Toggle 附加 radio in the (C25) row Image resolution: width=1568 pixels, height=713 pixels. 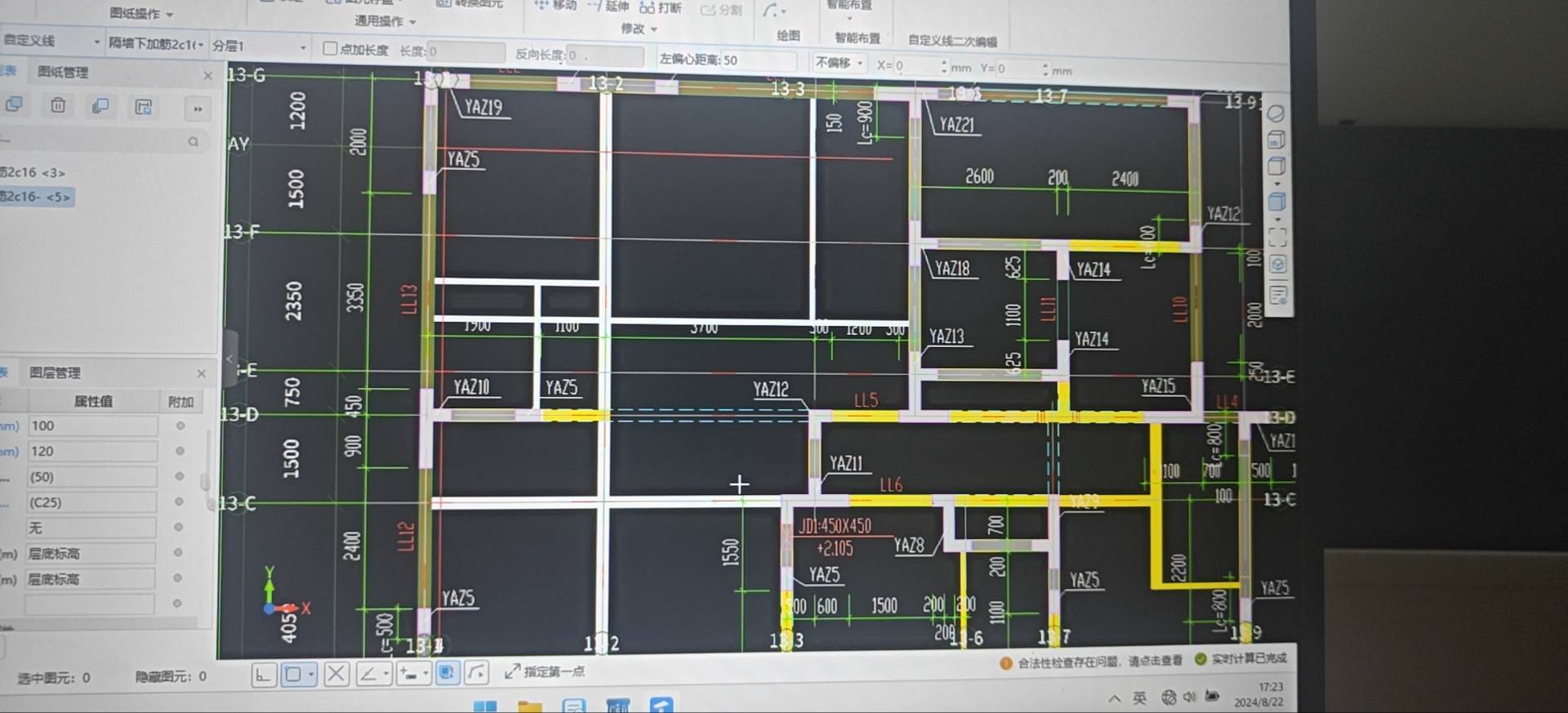tap(179, 501)
